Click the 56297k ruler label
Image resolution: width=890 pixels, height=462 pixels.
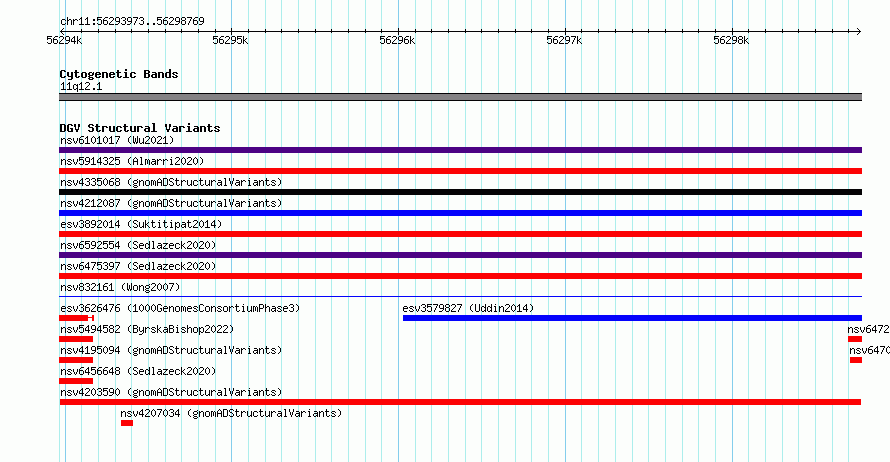pyautogui.click(x=564, y=40)
